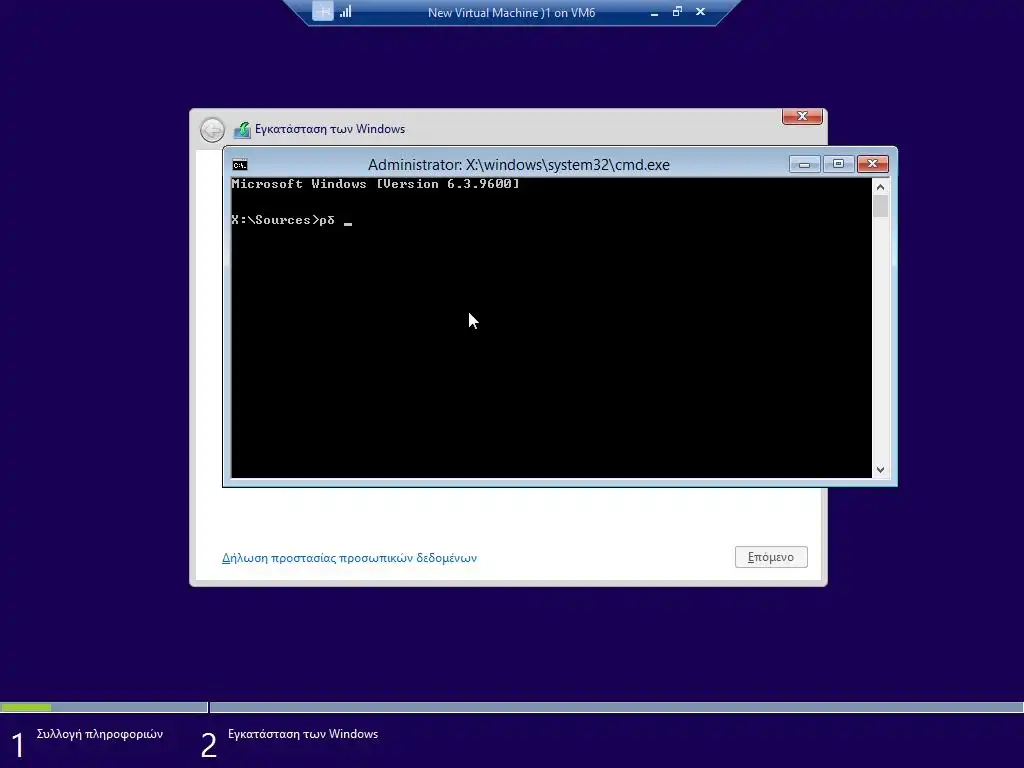Click the green setup progress bar

(x=26, y=707)
